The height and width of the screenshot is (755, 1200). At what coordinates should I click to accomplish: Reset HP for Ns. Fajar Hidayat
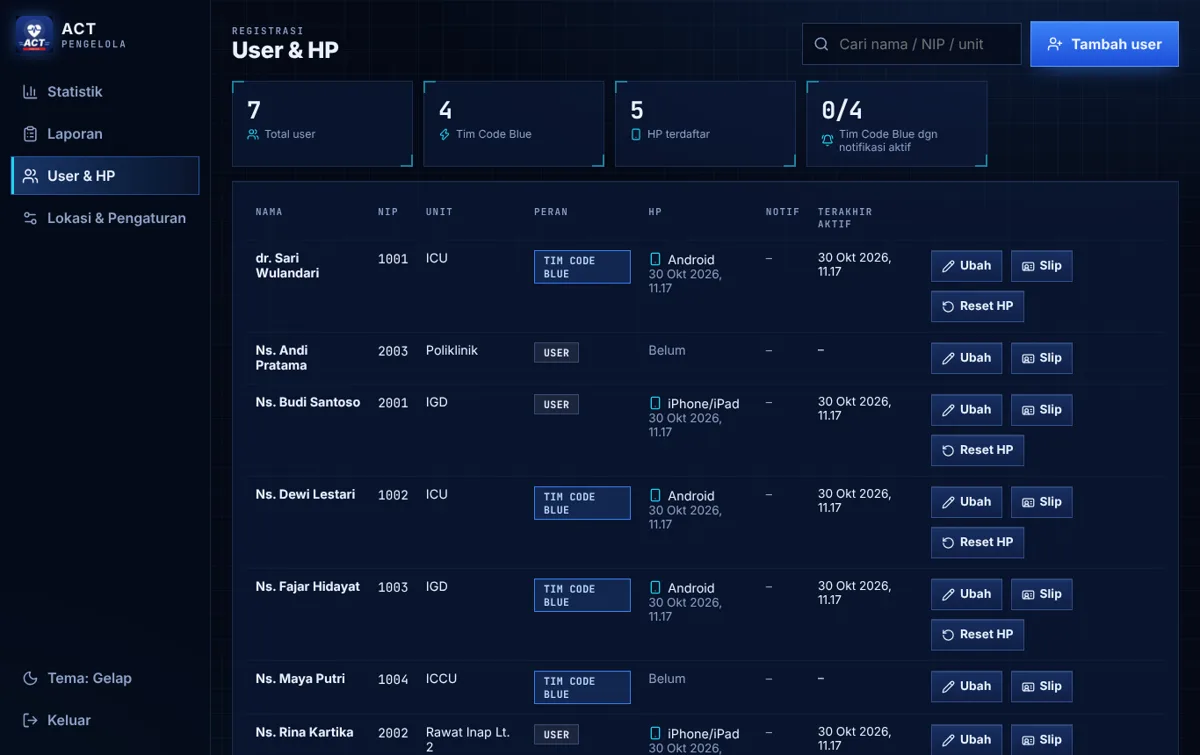point(977,634)
